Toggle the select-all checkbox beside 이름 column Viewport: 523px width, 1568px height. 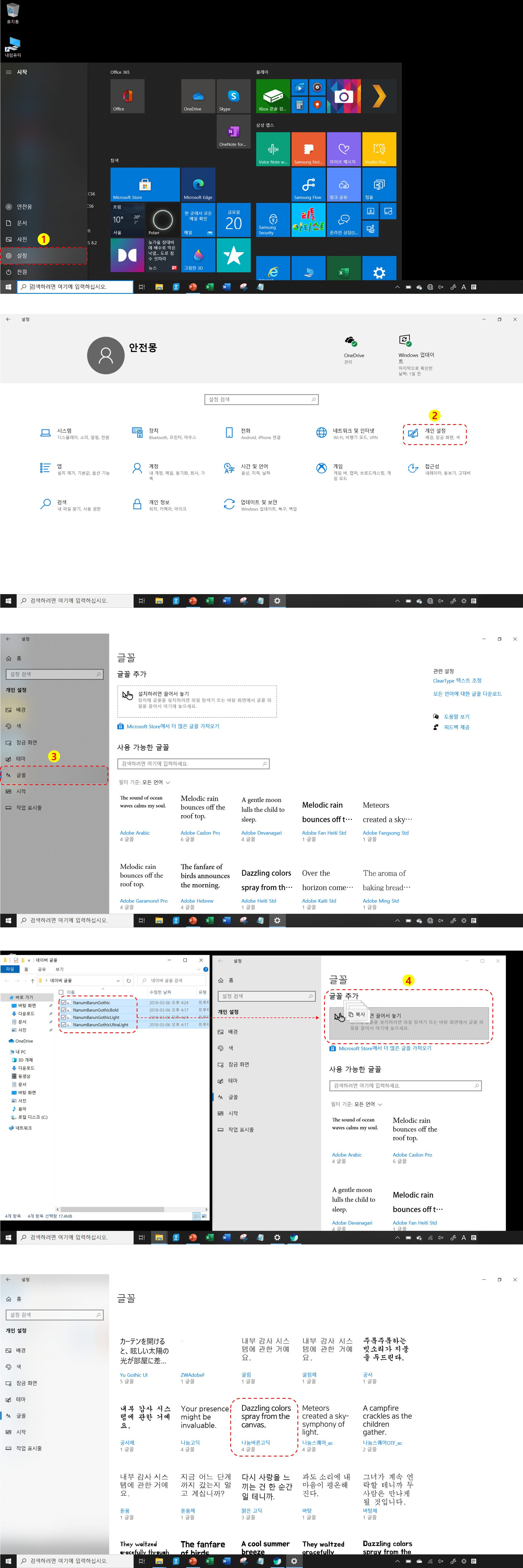pyautogui.click(x=61, y=992)
